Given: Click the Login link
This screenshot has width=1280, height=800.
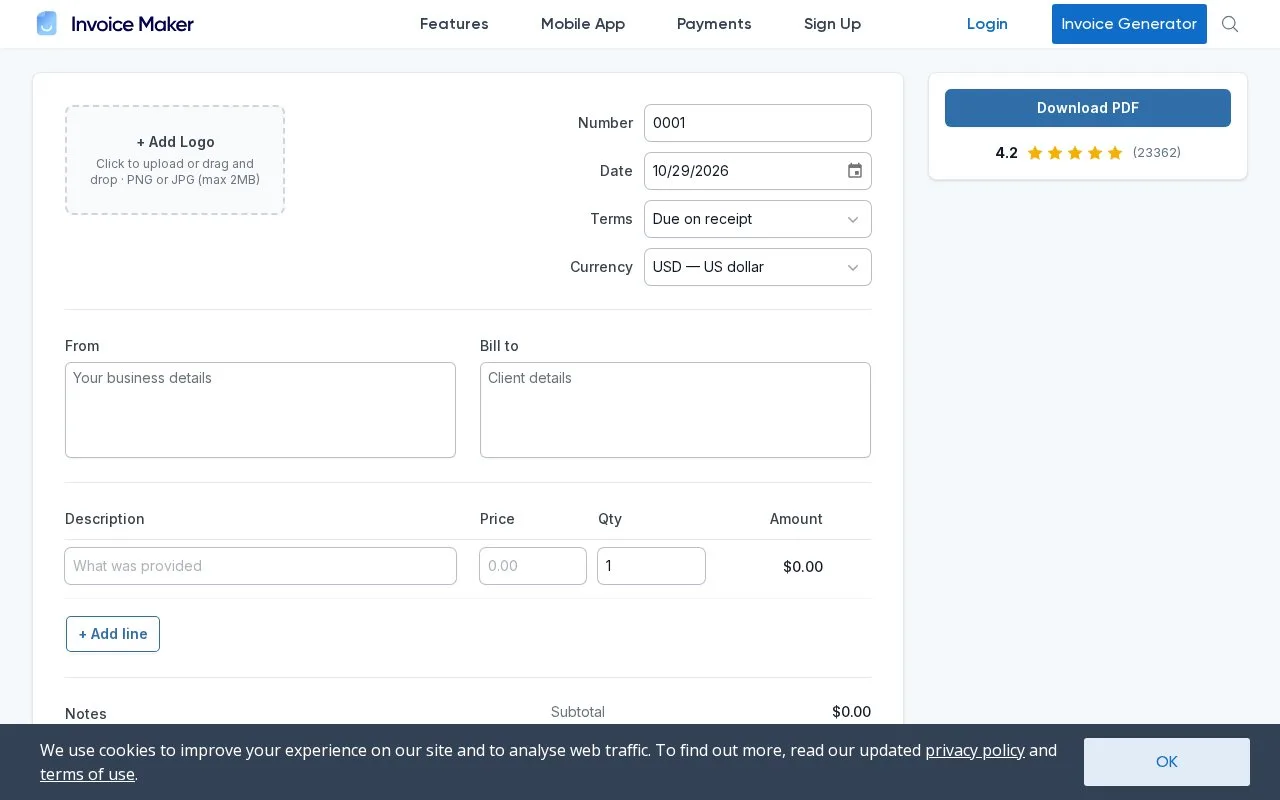Looking at the screenshot, I should pyautogui.click(x=987, y=24).
